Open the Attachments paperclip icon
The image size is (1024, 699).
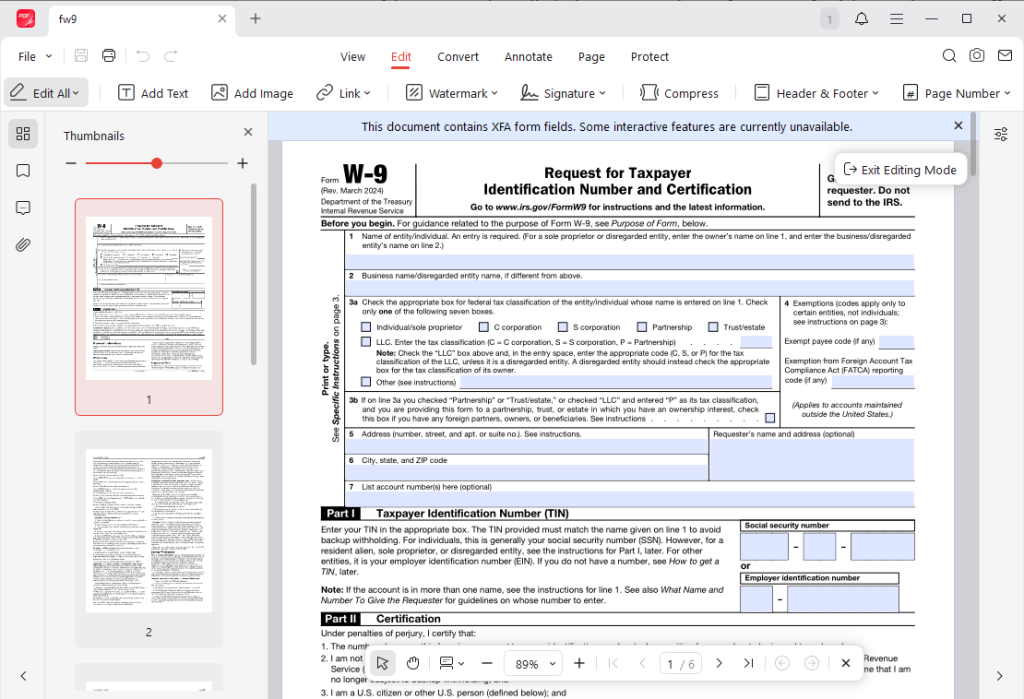23,246
